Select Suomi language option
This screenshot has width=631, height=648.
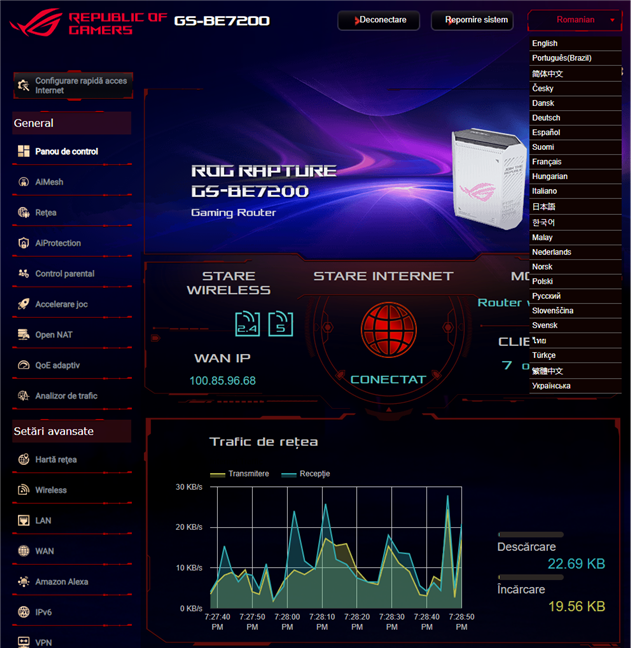pos(575,147)
